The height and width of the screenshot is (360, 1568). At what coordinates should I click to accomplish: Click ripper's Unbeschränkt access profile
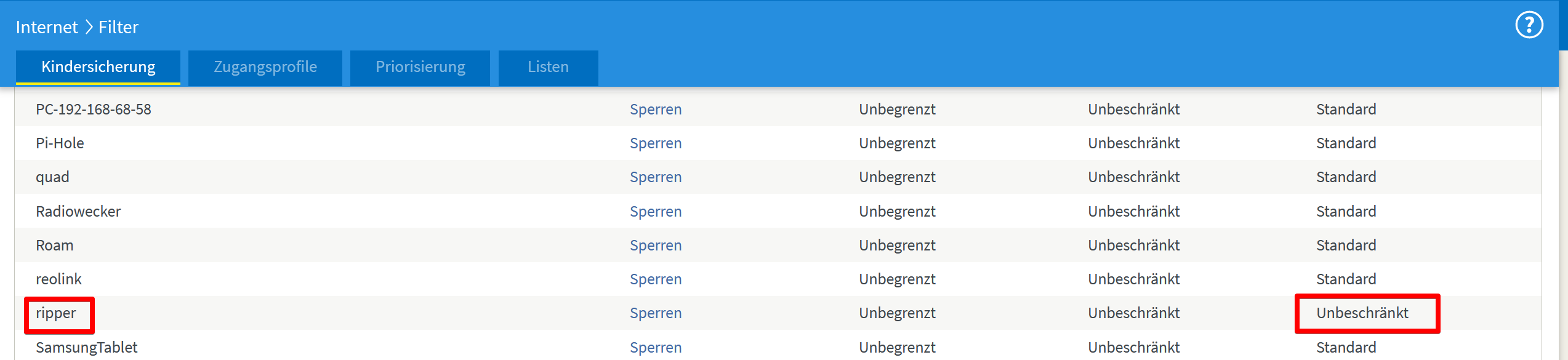point(1362,313)
